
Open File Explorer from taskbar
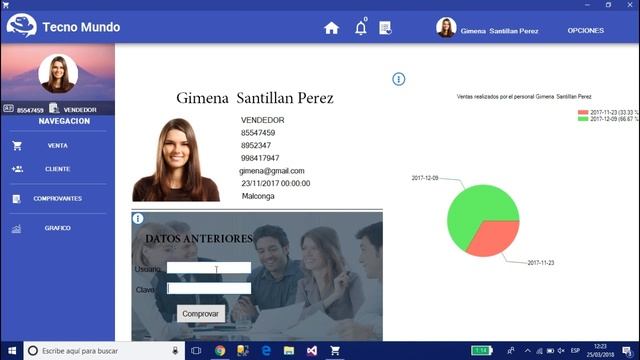pyautogui.click(x=289, y=351)
